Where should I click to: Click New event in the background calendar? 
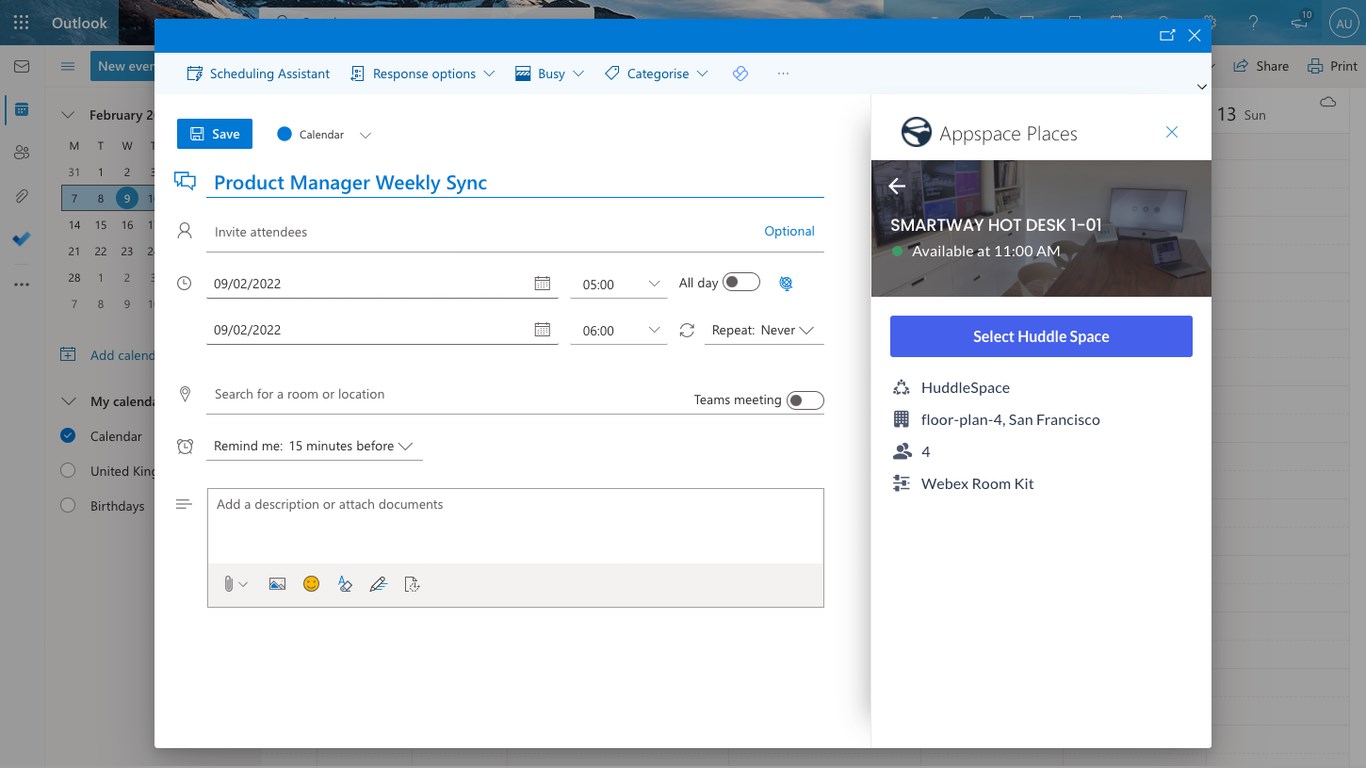(124, 66)
